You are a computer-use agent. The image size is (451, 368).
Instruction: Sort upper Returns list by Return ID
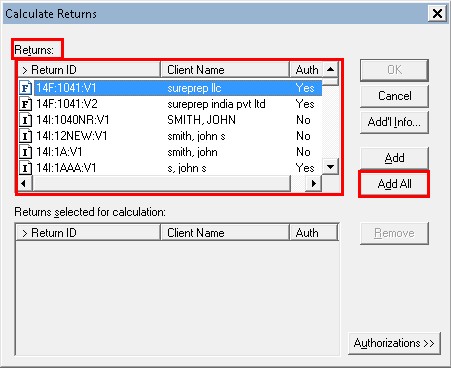(x=89, y=70)
